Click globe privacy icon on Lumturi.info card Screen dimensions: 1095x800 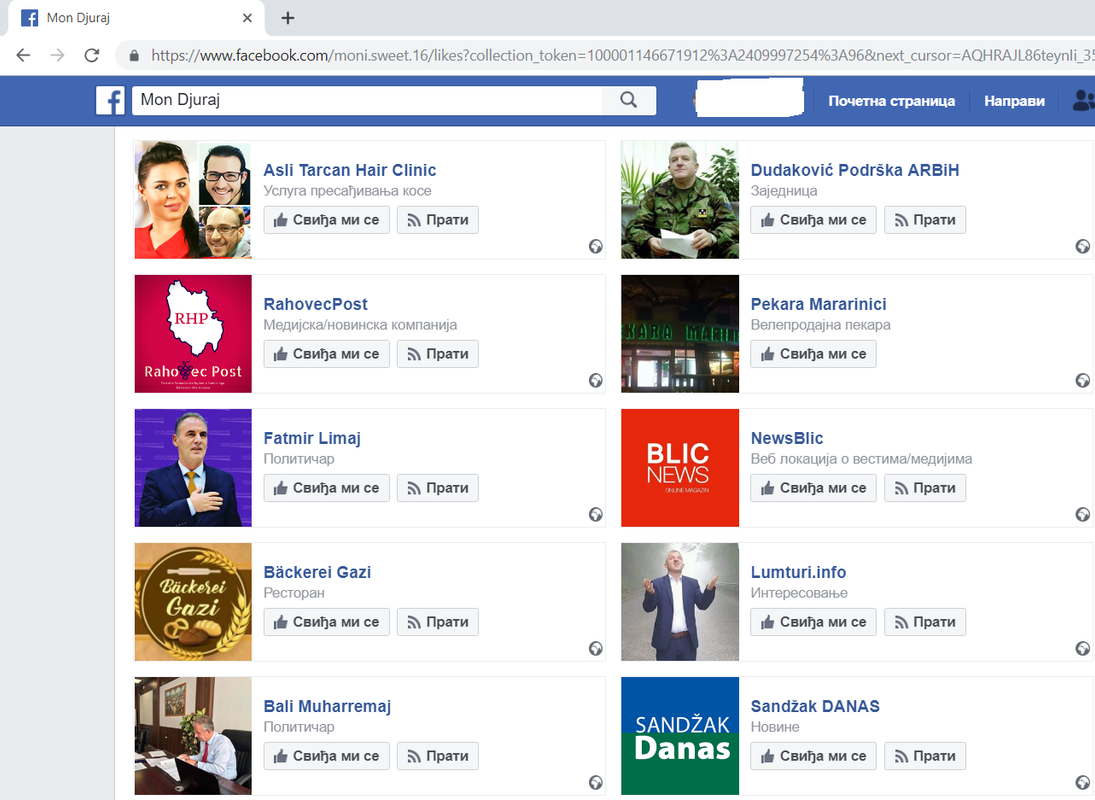click(1082, 649)
